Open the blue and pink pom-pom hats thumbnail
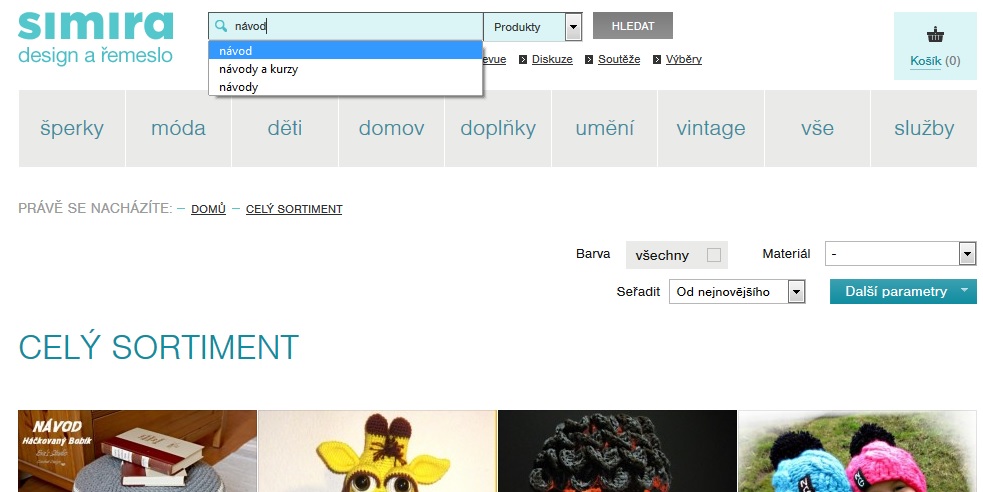Image resolution: width=983 pixels, height=492 pixels. pos(858,451)
